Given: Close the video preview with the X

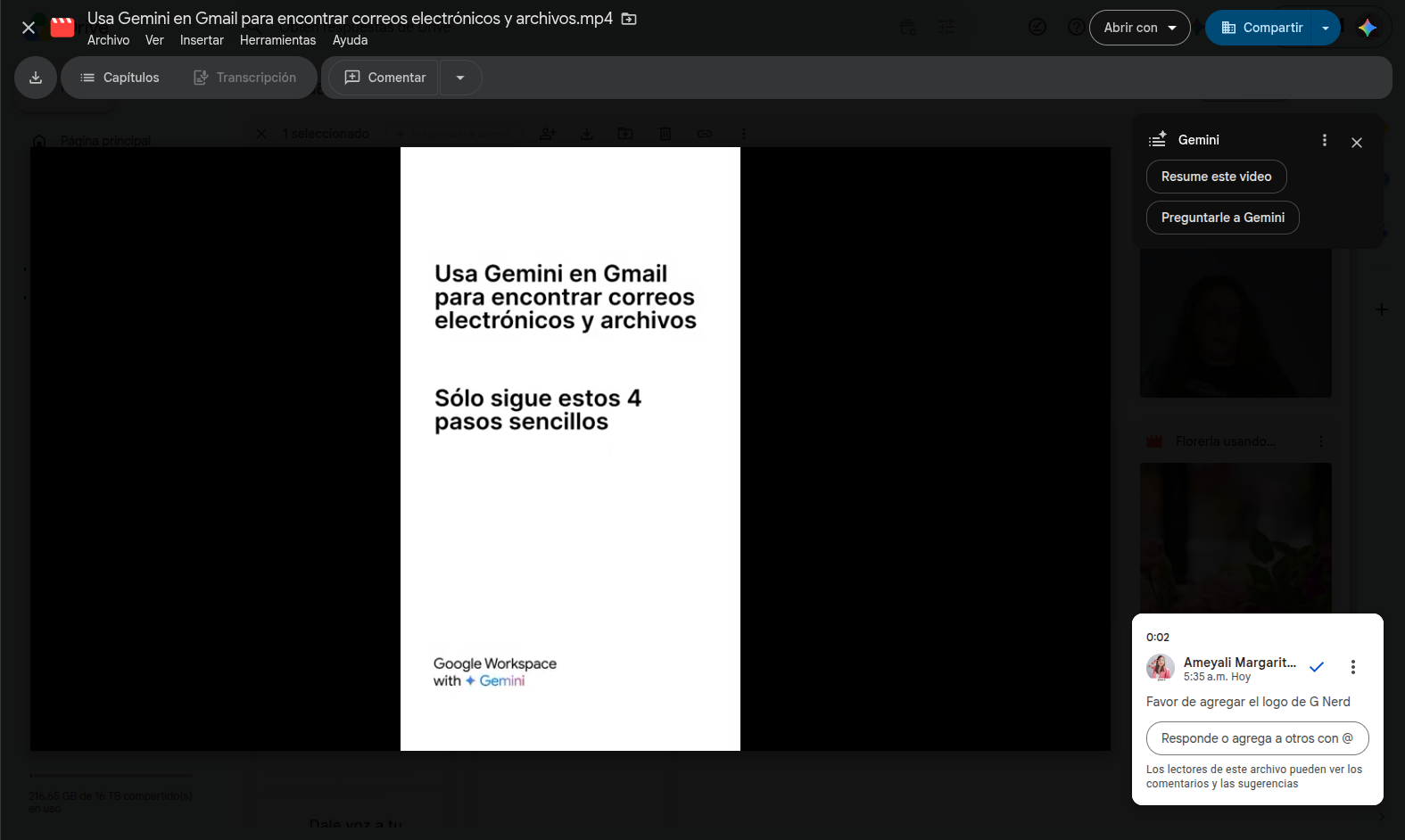Looking at the screenshot, I should pos(29,28).
